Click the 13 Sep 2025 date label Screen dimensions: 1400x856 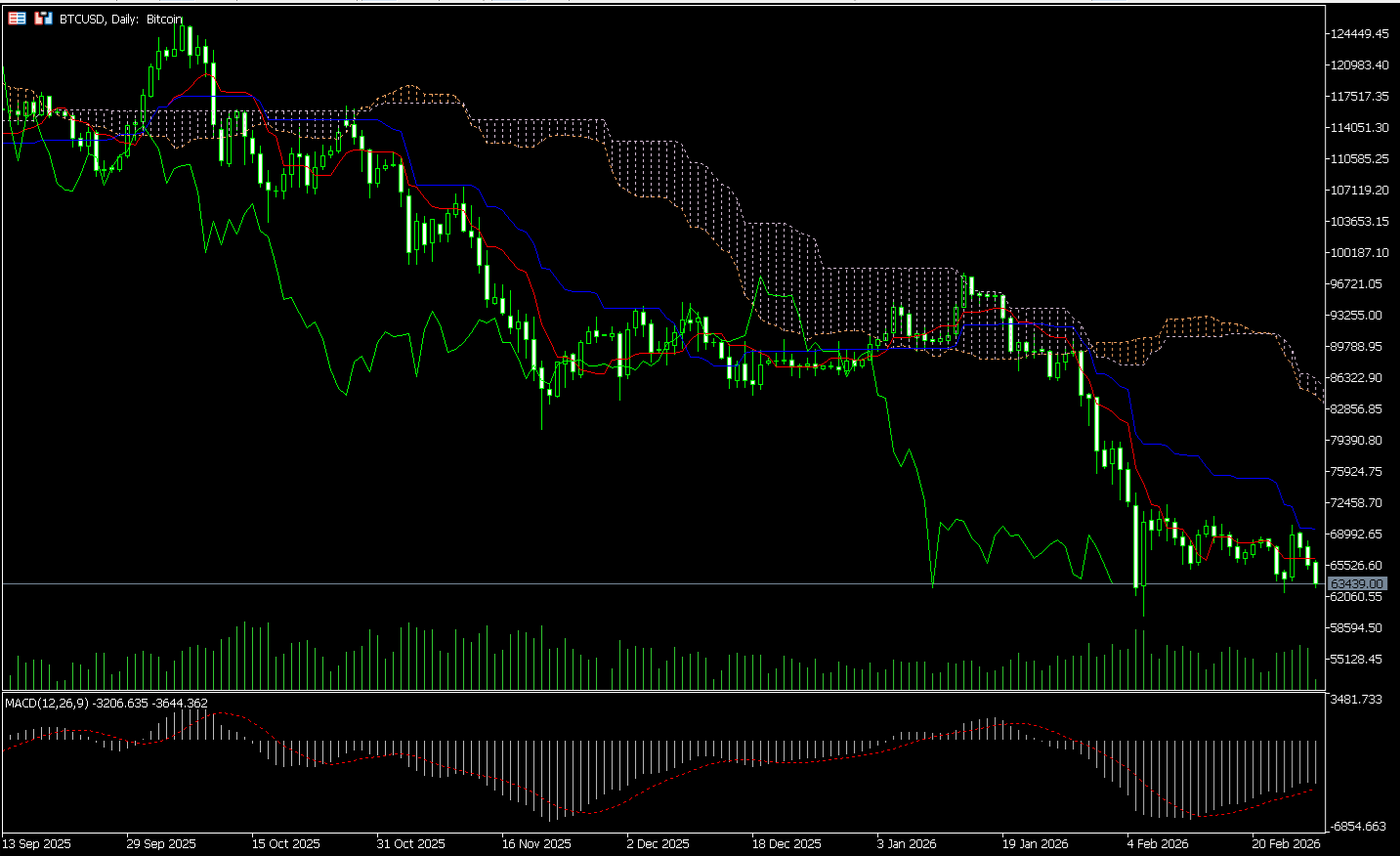(x=36, y=843)
